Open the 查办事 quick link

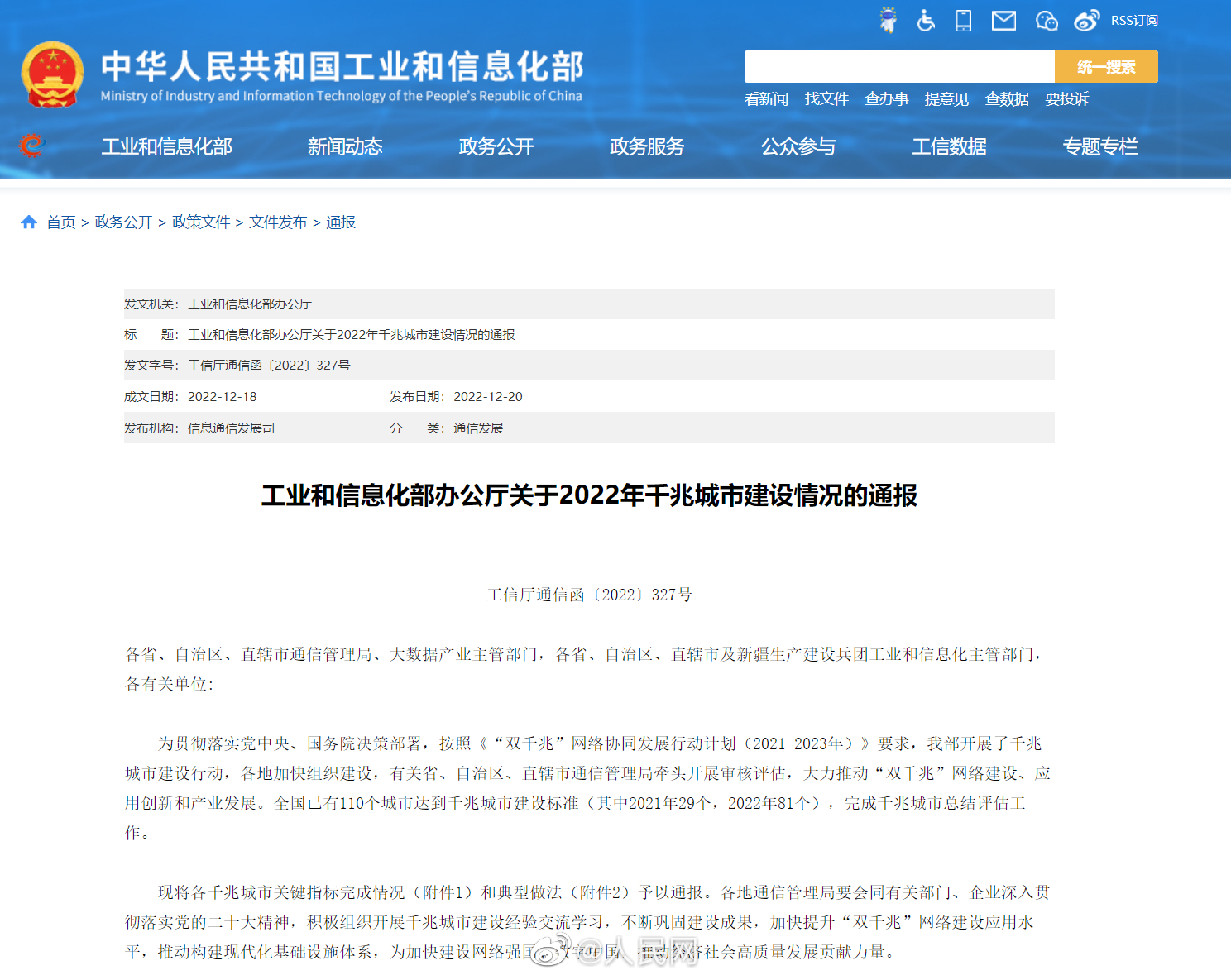[887, 98]
